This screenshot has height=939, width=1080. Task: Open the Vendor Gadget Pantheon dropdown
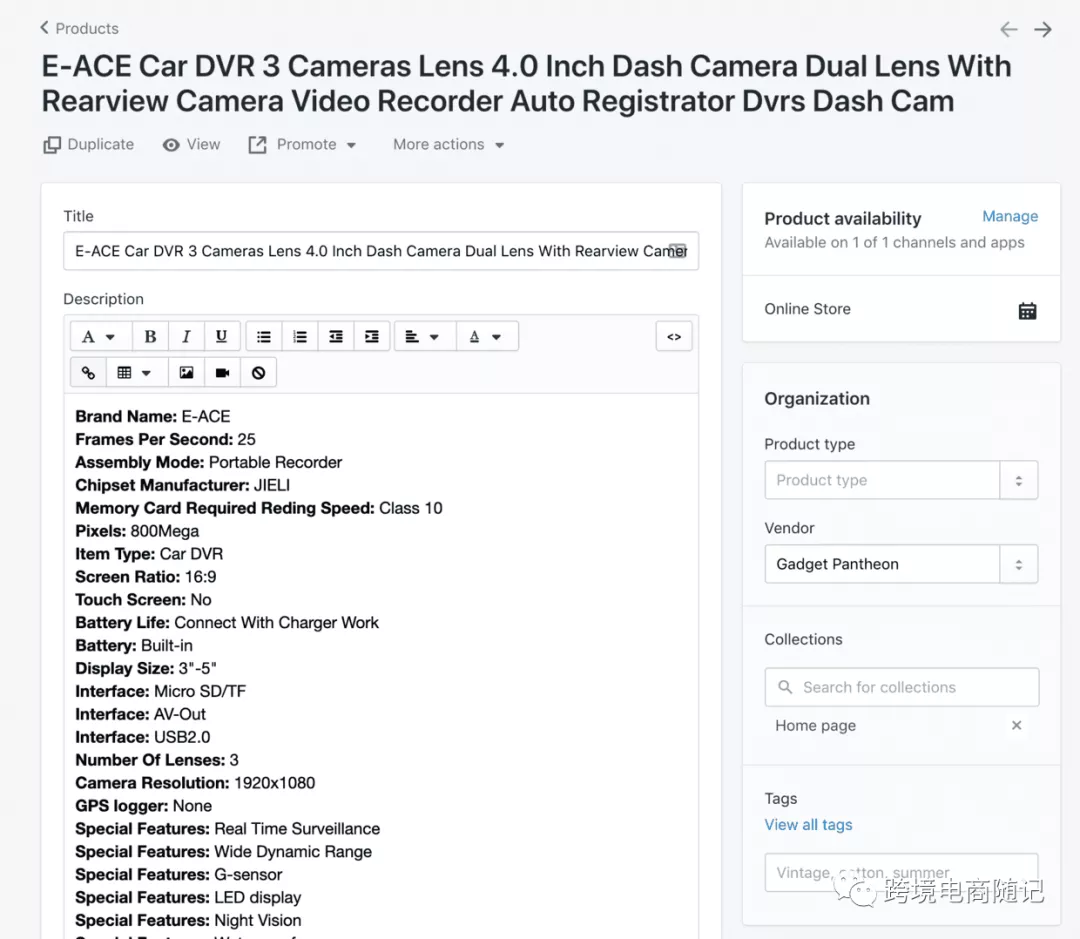click(x=901, y=564)
